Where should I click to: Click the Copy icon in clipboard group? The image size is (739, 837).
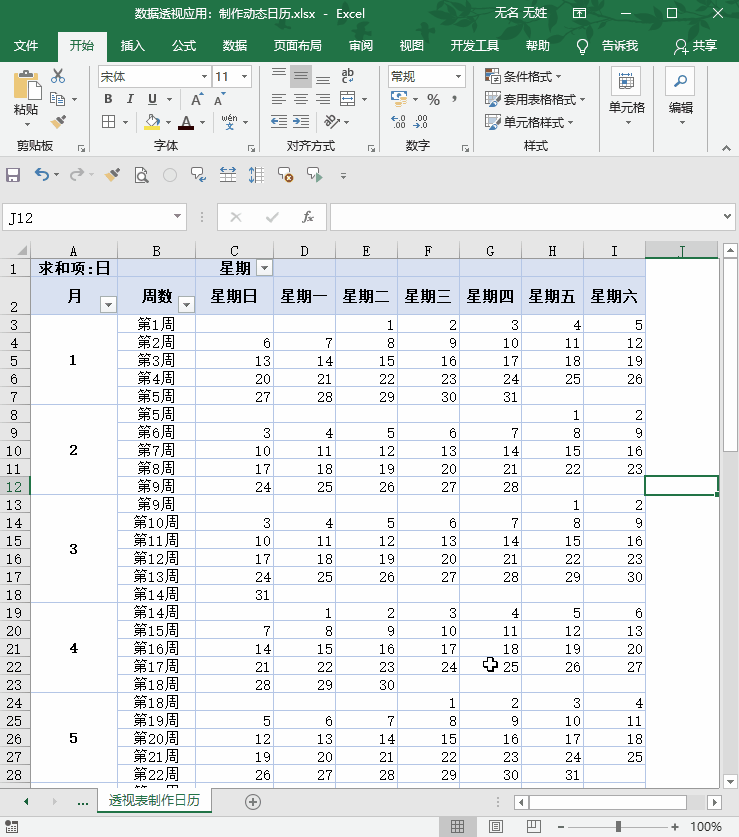[57, 99]
